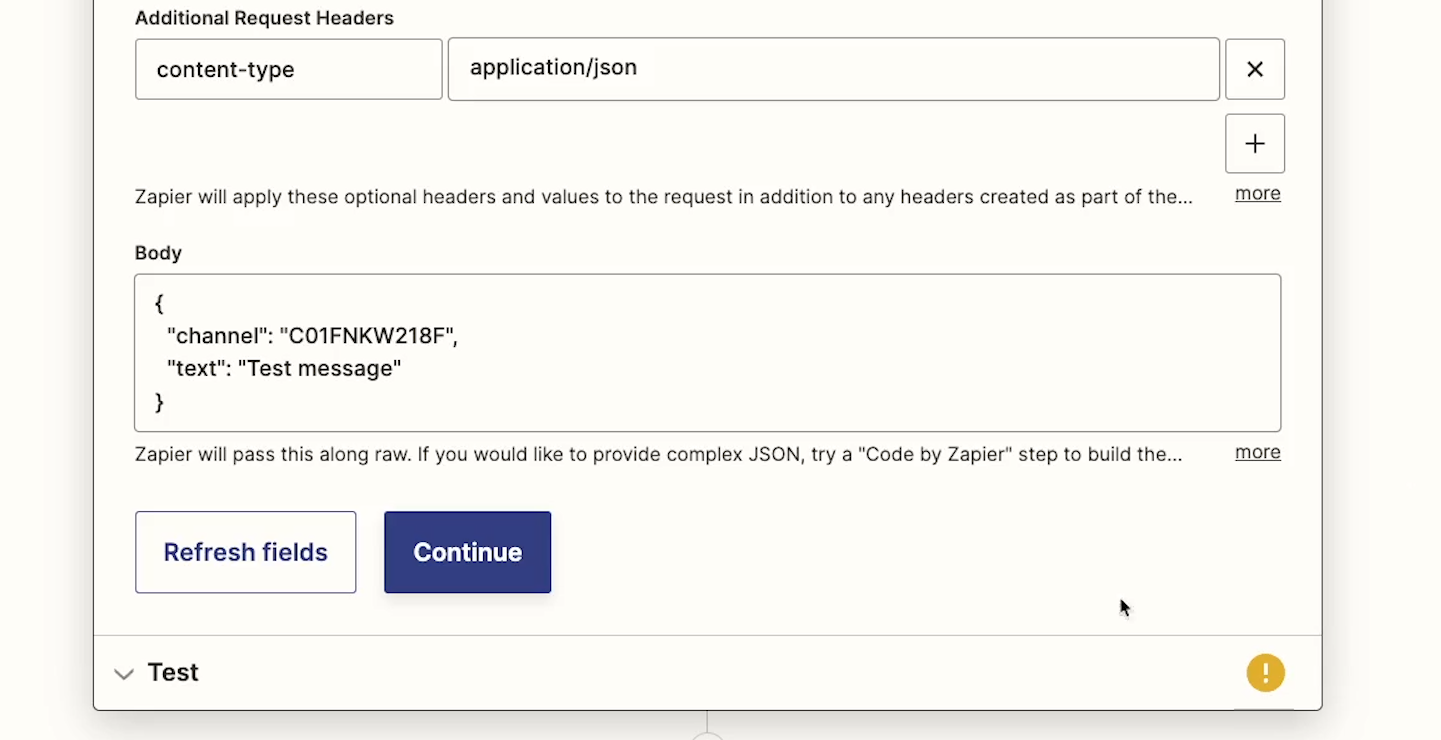This screenshot has width=1441, height=740.
Task: Click the optional headers help text
Action: [663, 197]
